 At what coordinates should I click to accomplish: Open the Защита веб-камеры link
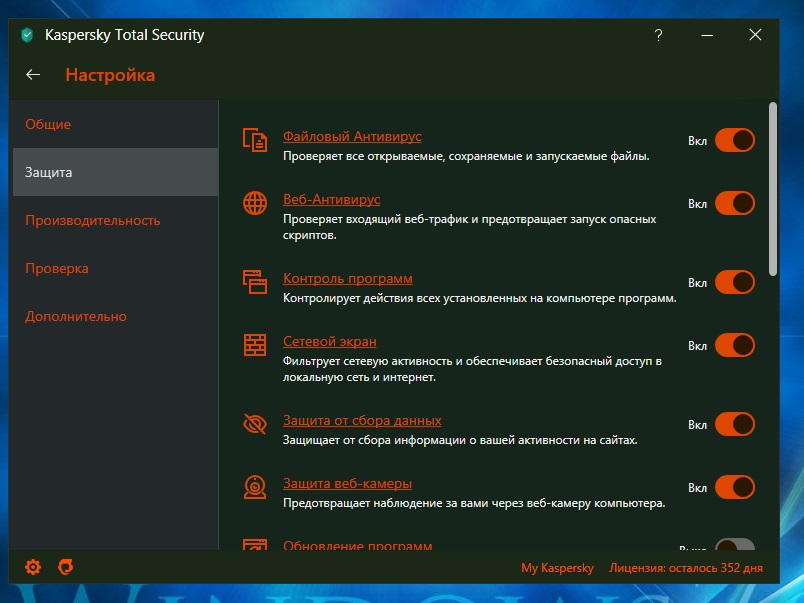pos(347,484)
